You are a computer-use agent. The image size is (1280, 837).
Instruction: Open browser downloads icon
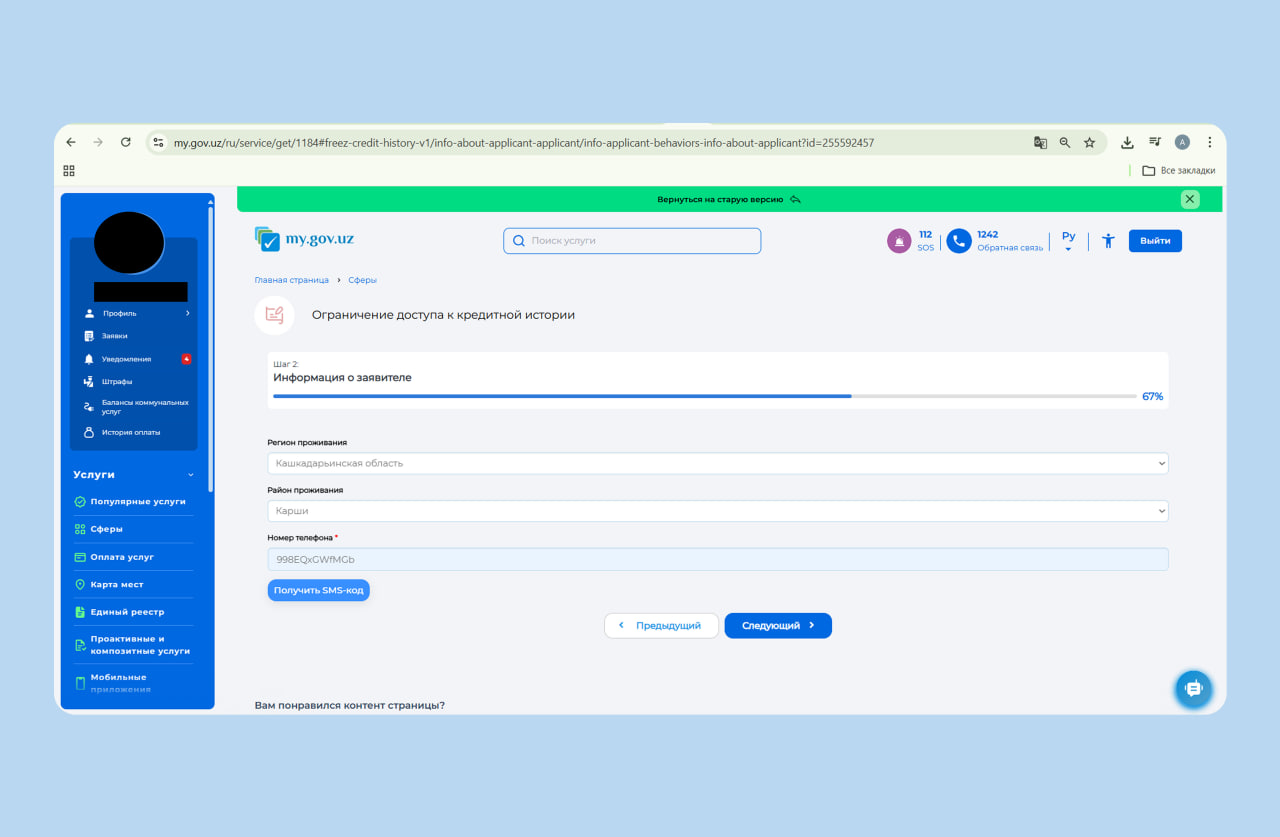(1127, 143)
